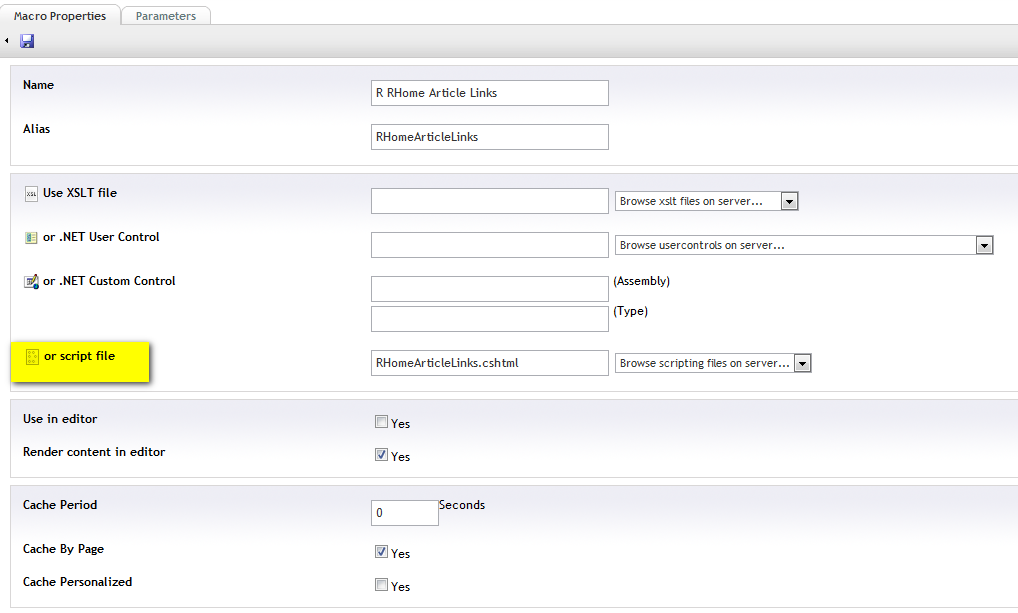Click the .NET Custom Control icon
Viewport: 1018px width, 613px height.
[x=31, y=282]
